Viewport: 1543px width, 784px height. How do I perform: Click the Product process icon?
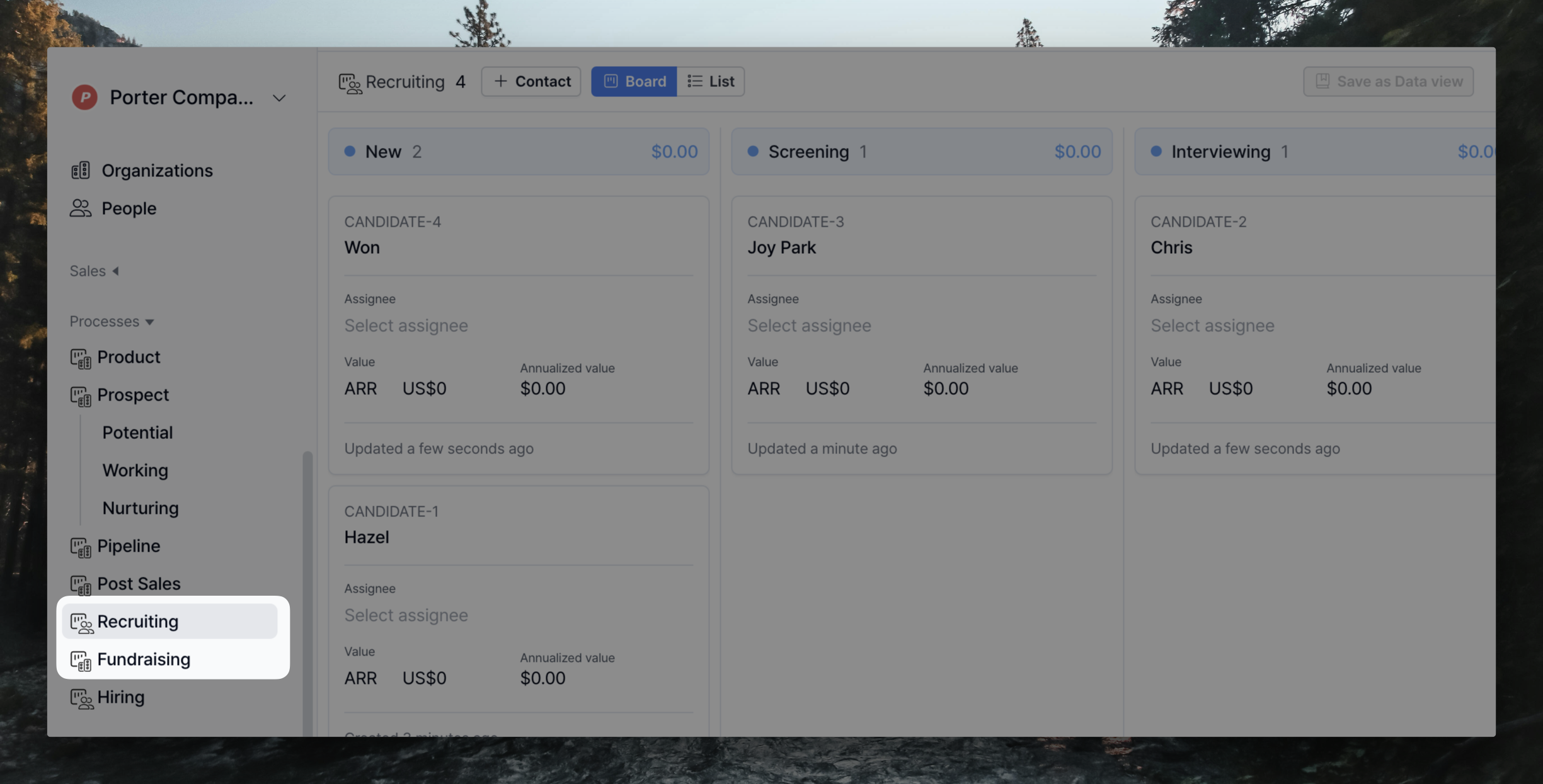tap(81, 358)
